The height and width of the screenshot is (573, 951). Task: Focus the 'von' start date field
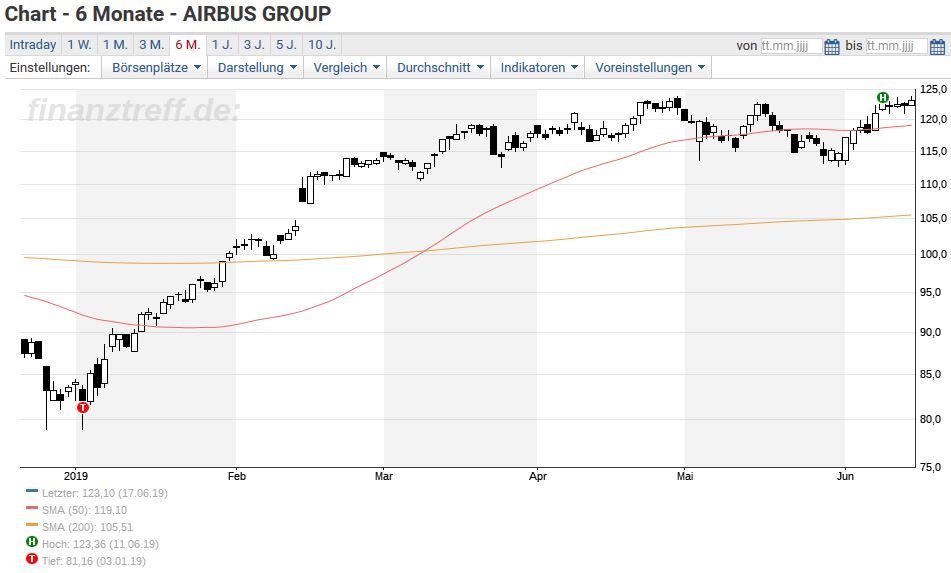click(x=791, y=46)
